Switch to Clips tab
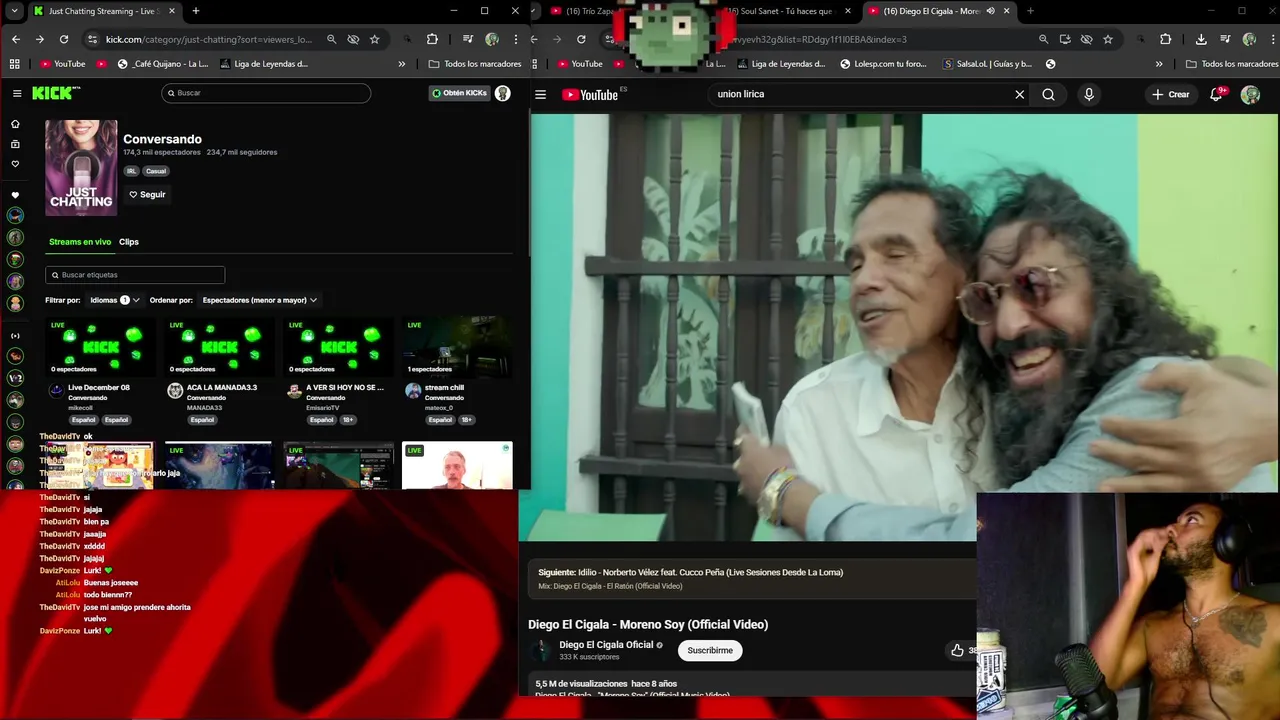1280x720 pixels. tap(129, 242)
